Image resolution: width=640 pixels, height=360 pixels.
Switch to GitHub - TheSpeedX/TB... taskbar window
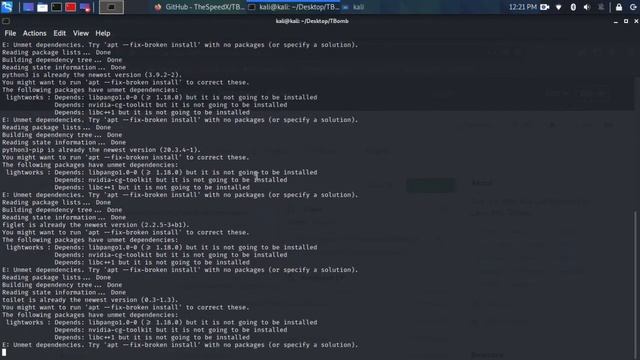click(199, 7)
